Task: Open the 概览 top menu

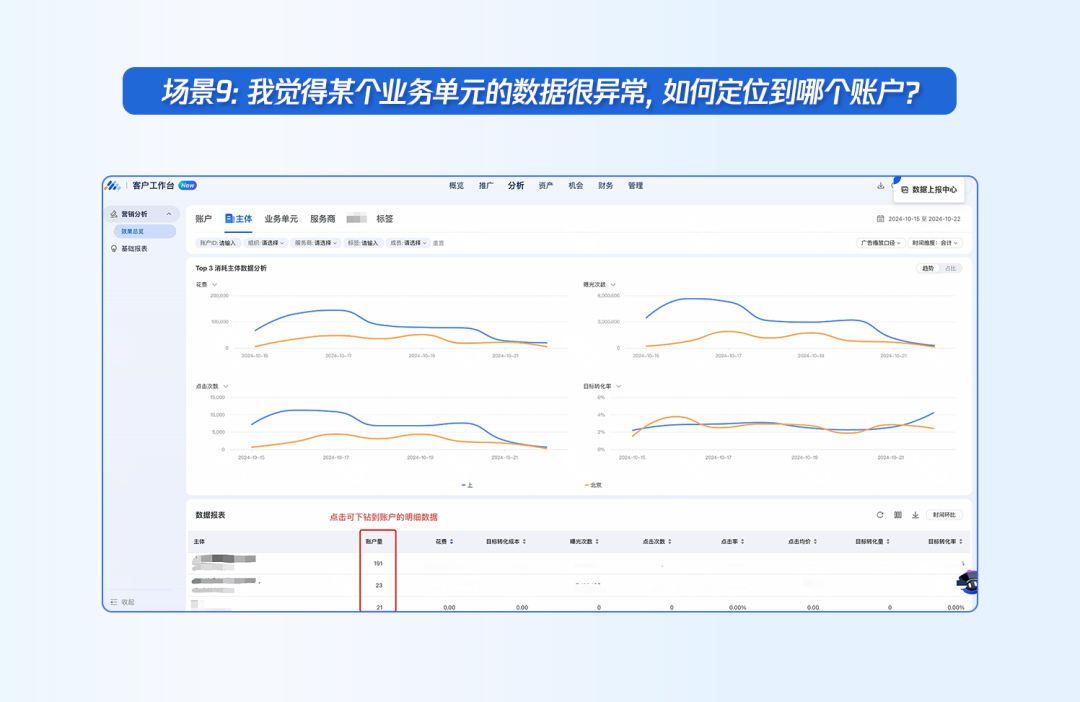Action: pos(456,186)
